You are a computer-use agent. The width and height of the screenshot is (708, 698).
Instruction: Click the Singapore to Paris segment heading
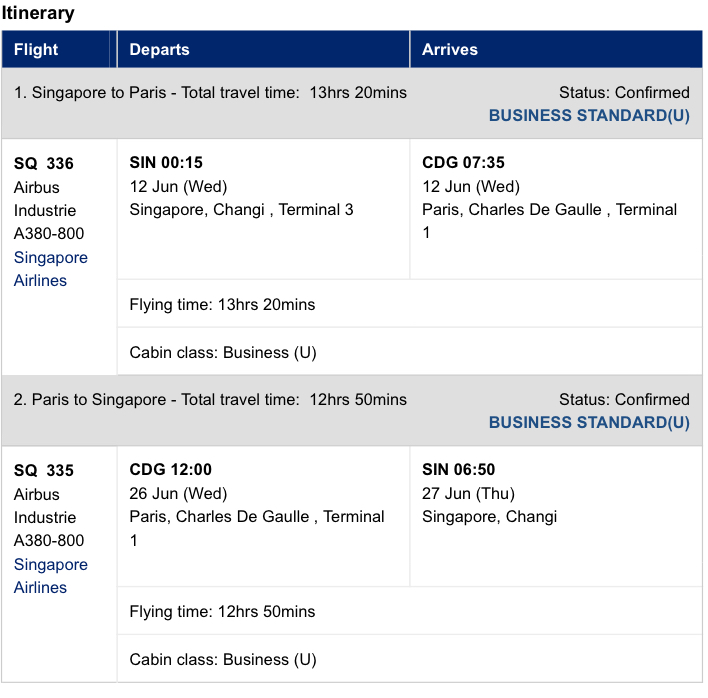tap(210, 93)
